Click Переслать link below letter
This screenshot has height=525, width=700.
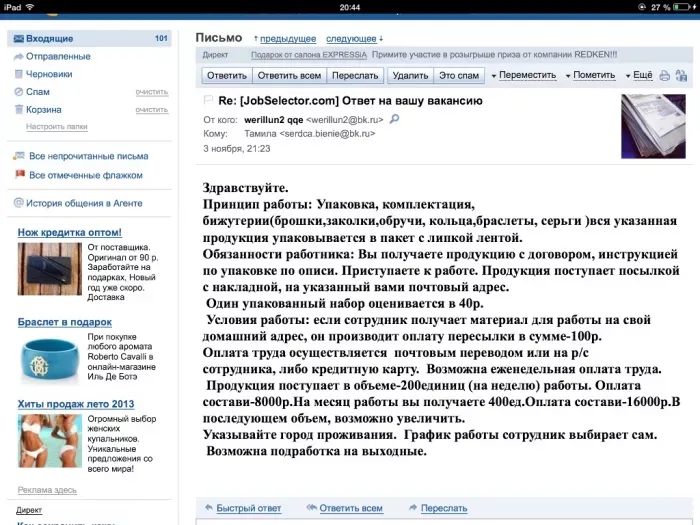[444, 508]
